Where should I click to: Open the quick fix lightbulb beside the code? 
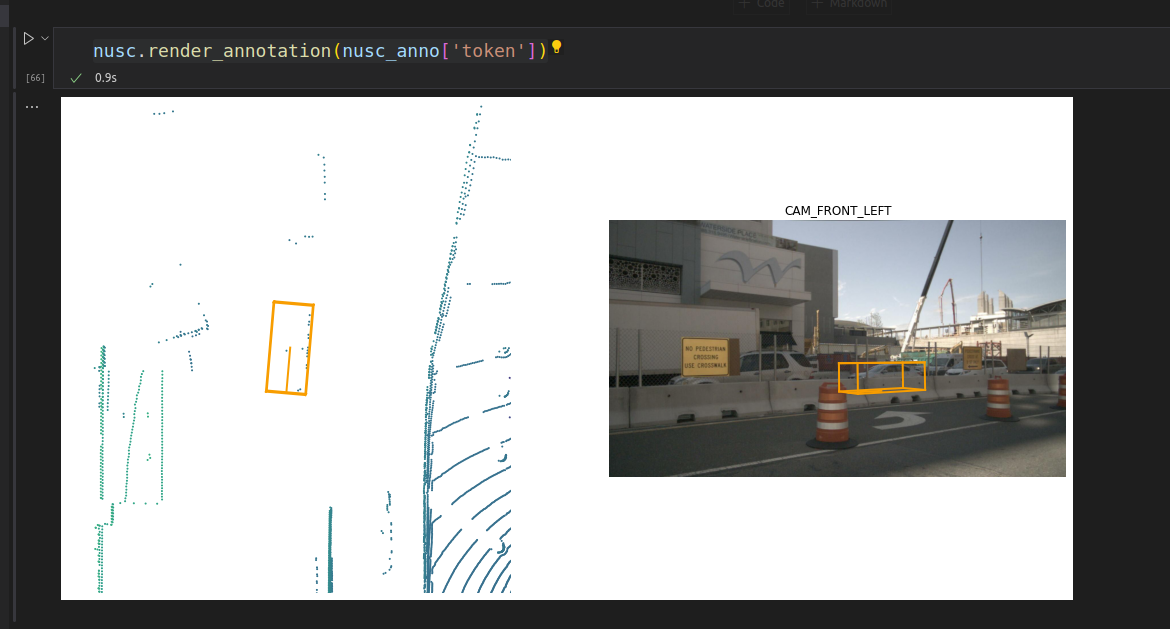[556, 47]
